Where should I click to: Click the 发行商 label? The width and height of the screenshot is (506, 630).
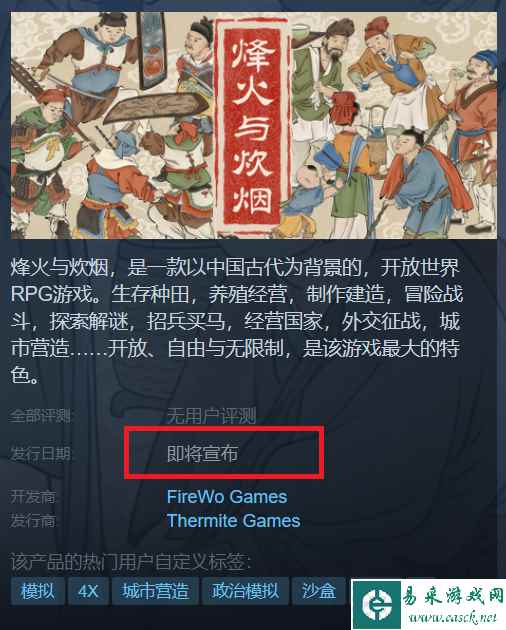[33, 521]
